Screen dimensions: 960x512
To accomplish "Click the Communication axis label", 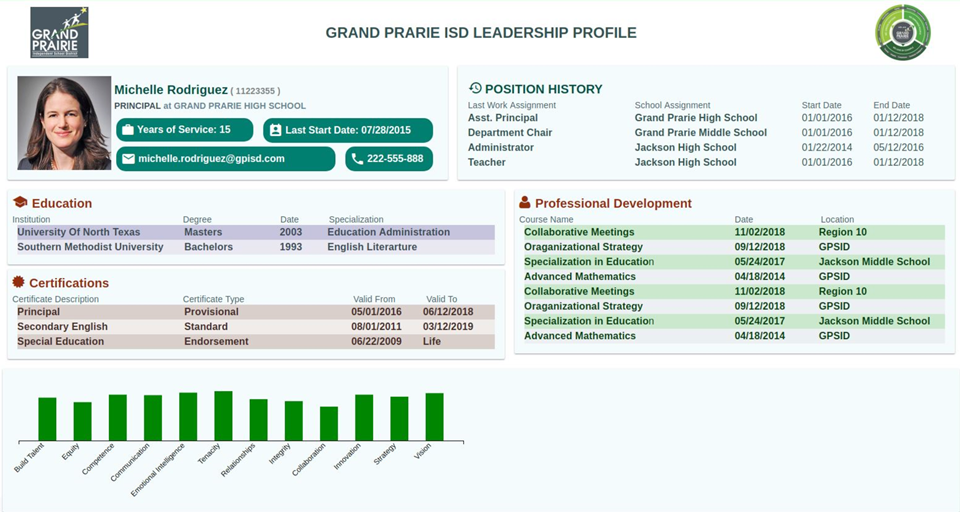I will click(x=130, y=462).
